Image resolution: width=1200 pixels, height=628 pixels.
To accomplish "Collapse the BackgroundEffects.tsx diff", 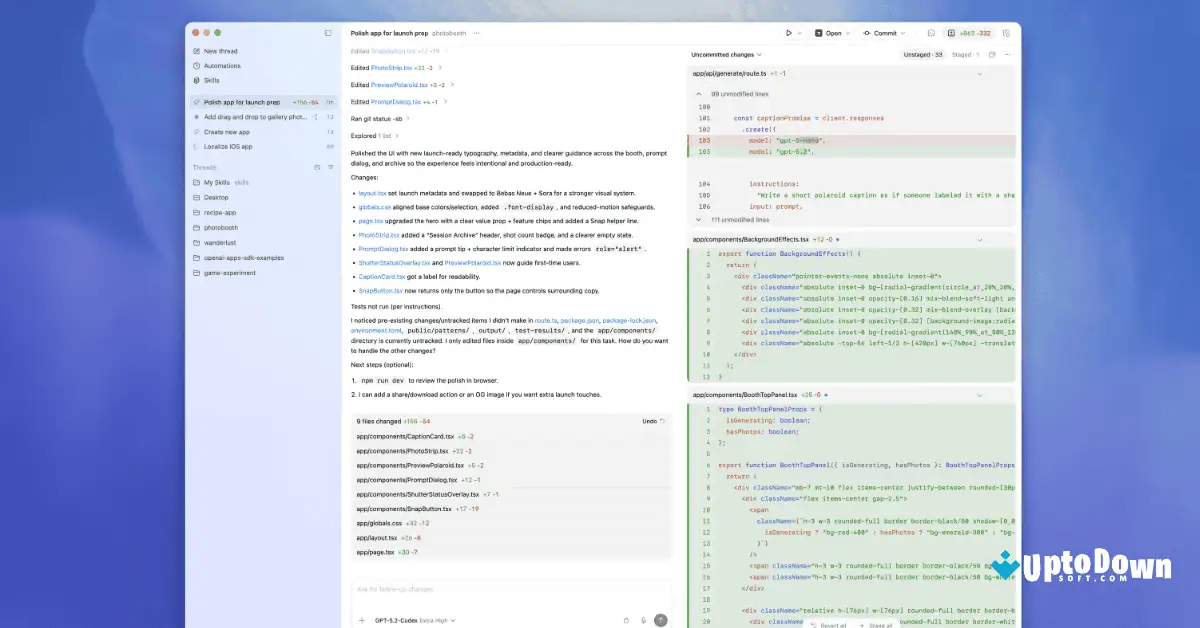I will (x=980, y=240).
